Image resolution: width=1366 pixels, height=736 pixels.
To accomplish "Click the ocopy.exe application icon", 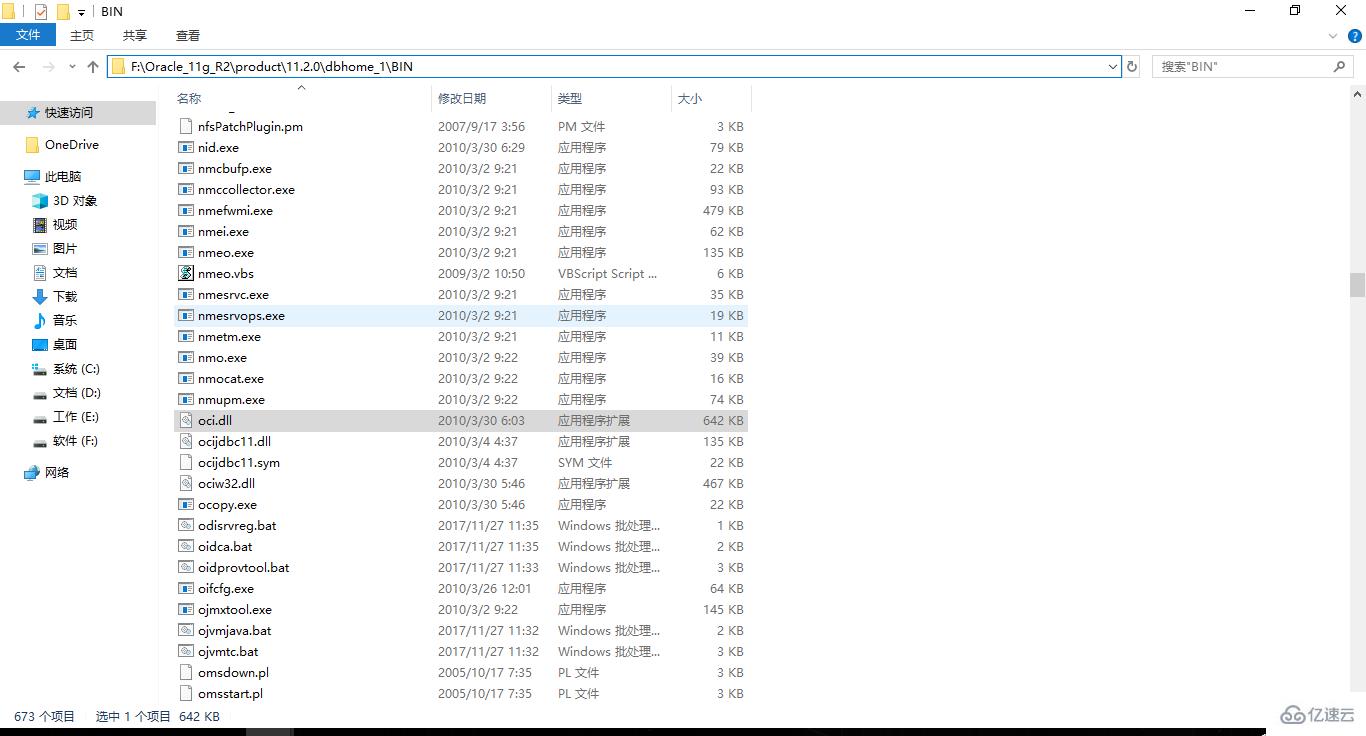I will [185, 504].
